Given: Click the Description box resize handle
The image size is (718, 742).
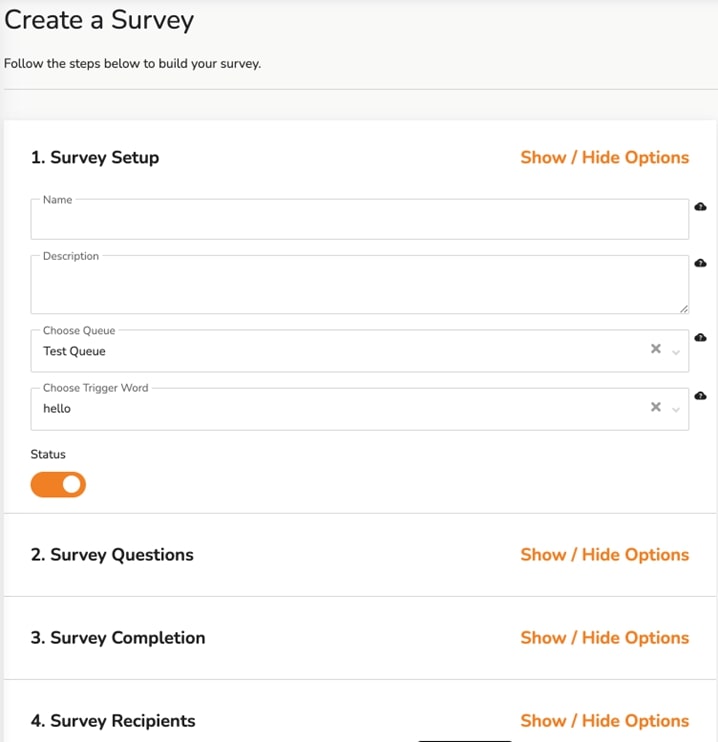Looking at the screenshot, I should tap(684, 309).
